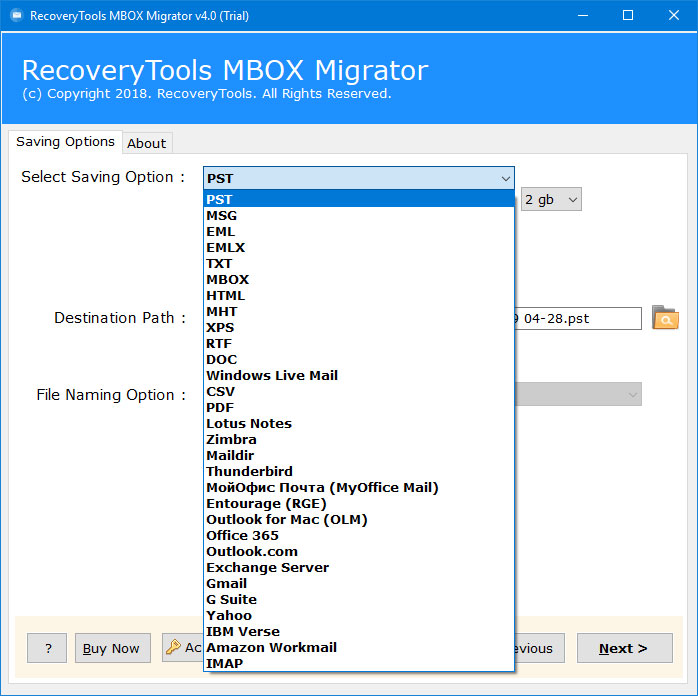
Task: Choose Exchange Server option
Action: (359, 568)
